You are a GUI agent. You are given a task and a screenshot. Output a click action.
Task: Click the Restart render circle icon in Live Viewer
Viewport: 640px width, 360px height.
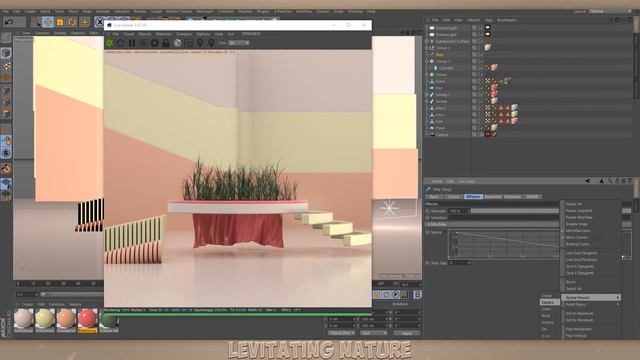(120, 43)
